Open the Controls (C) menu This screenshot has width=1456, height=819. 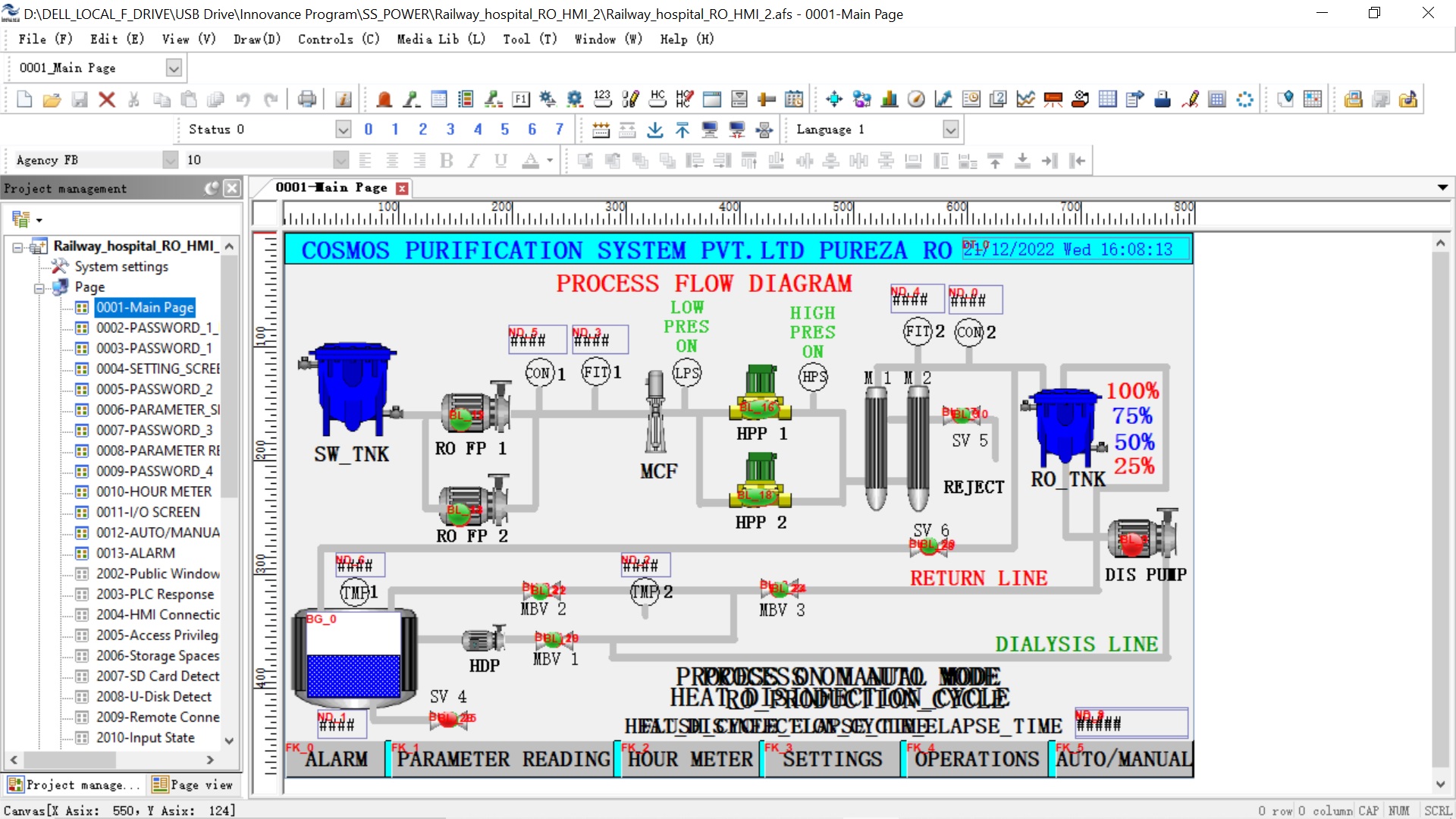[338, 39]
